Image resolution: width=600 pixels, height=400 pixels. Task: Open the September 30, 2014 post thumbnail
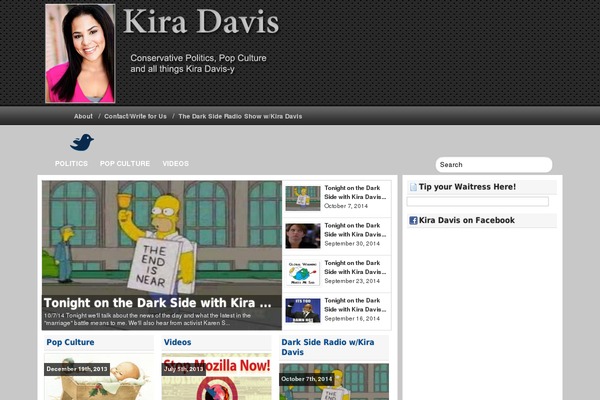pos(303,236)
